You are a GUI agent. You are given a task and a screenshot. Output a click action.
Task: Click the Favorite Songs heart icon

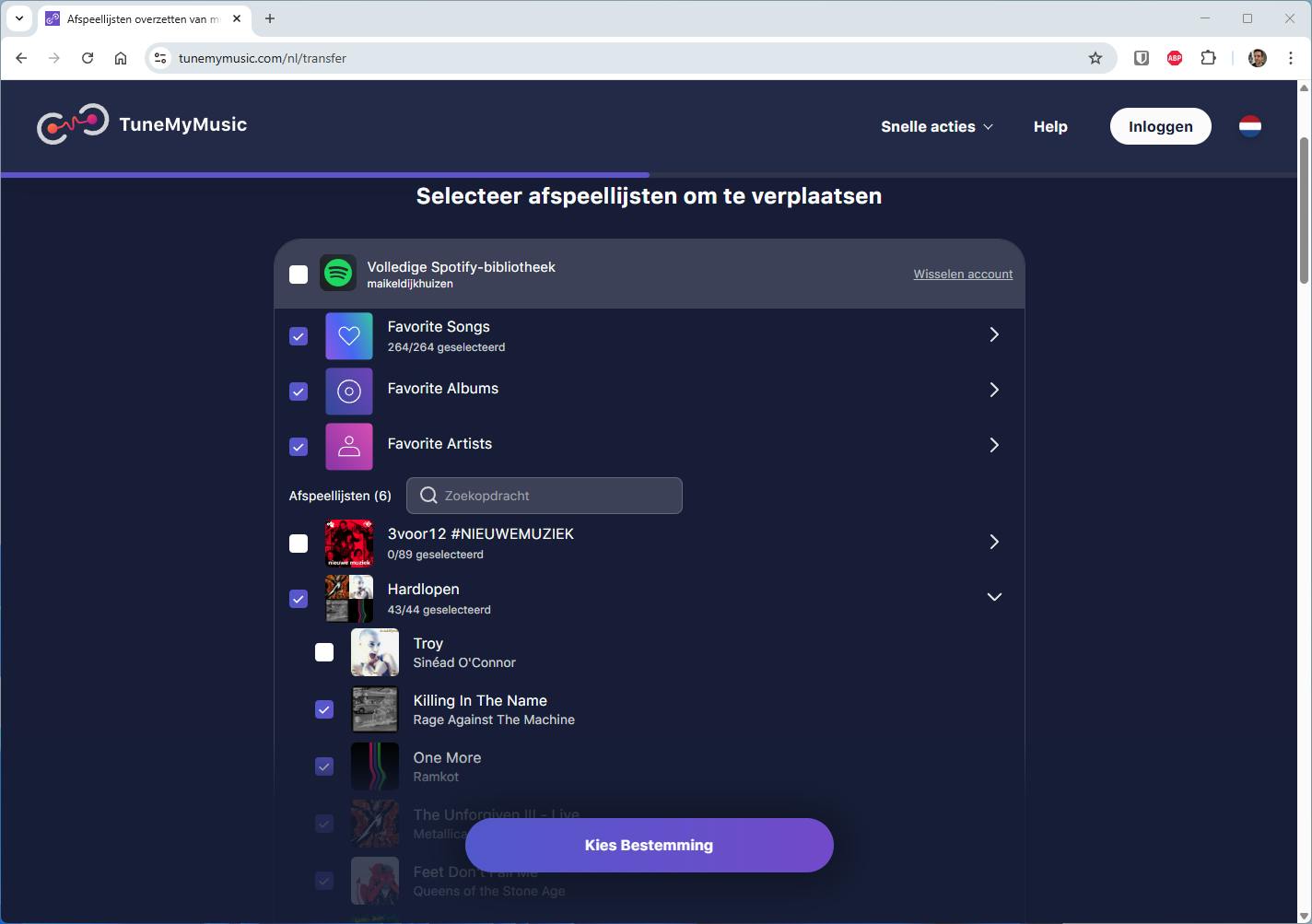(349, 336)
